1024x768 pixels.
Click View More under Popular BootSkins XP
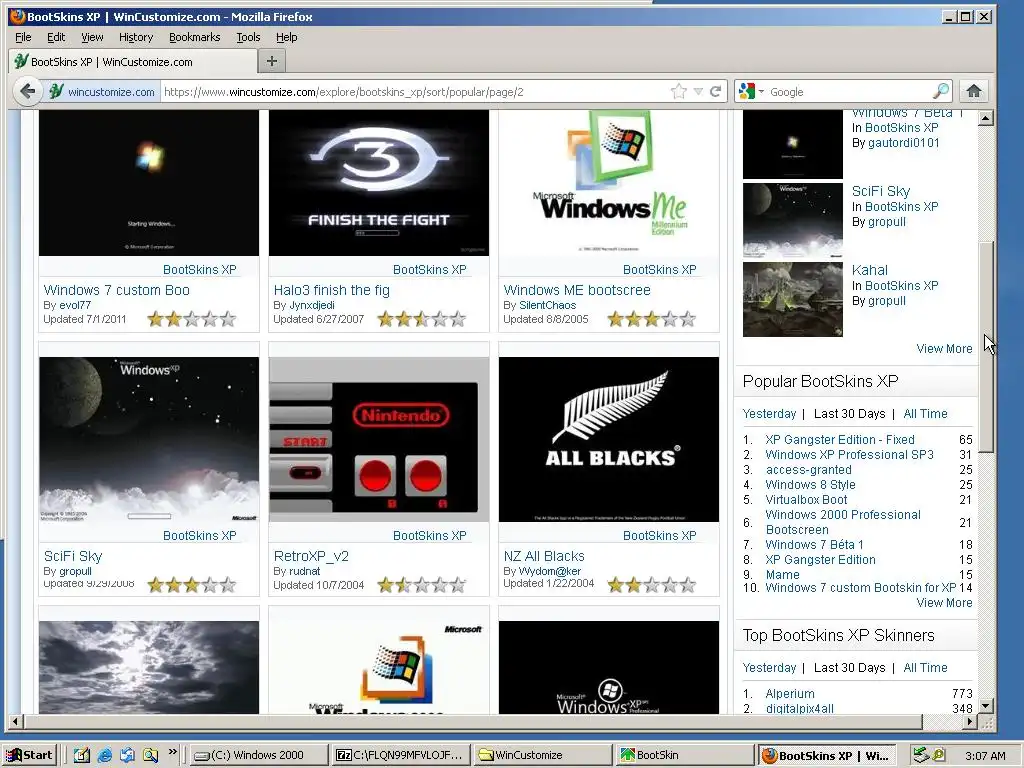tap(944, 603)
